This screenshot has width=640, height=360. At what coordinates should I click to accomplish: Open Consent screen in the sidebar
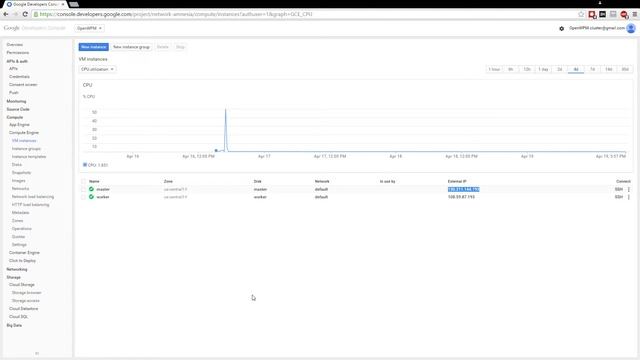pyautogui.click(x=23, y=84)
